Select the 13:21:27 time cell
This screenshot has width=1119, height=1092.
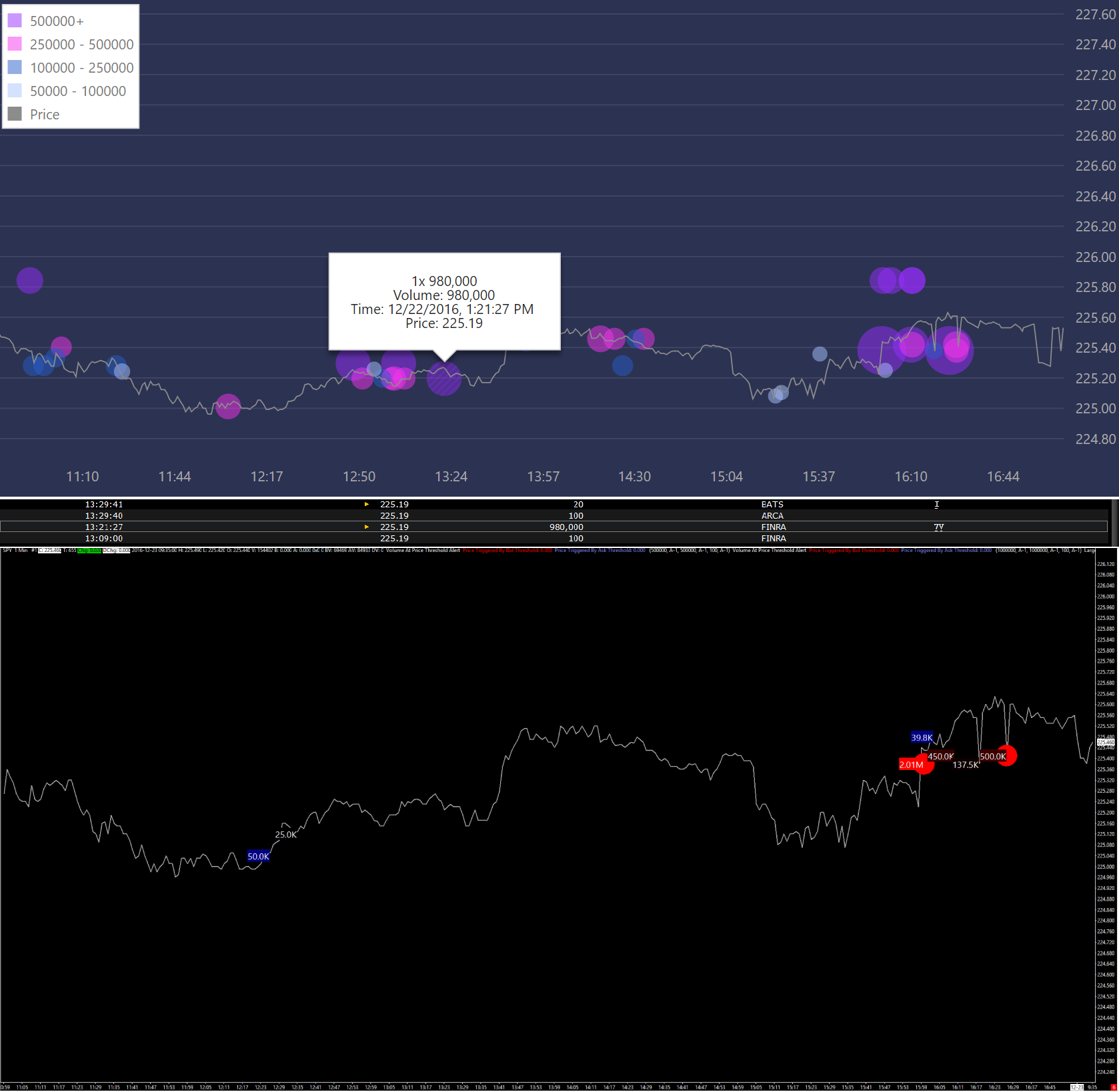(x=104, y=527)
